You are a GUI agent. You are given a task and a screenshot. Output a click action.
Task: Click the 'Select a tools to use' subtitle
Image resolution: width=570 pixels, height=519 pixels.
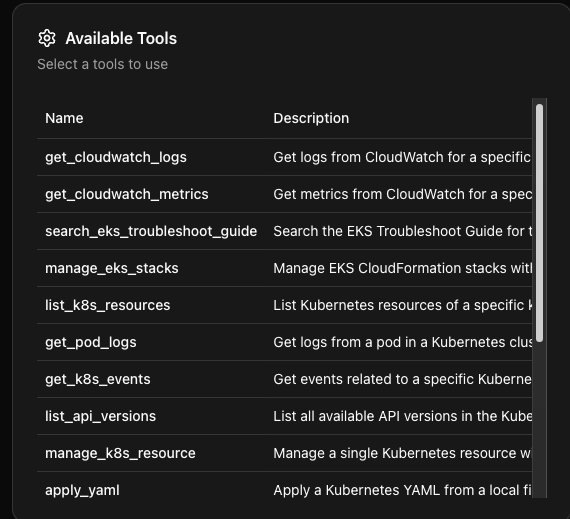point(103,64)
